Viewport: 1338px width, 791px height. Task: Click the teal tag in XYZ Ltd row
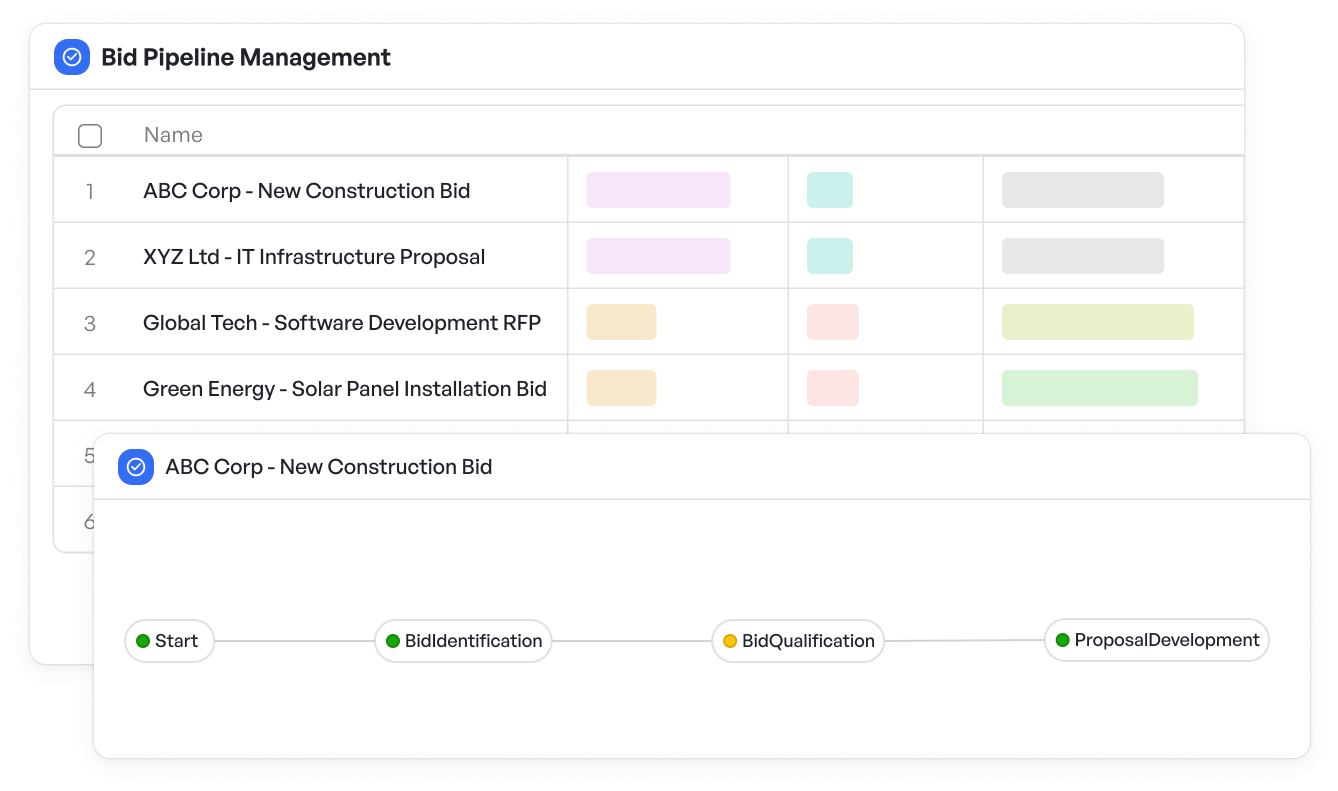coord(830,256)
